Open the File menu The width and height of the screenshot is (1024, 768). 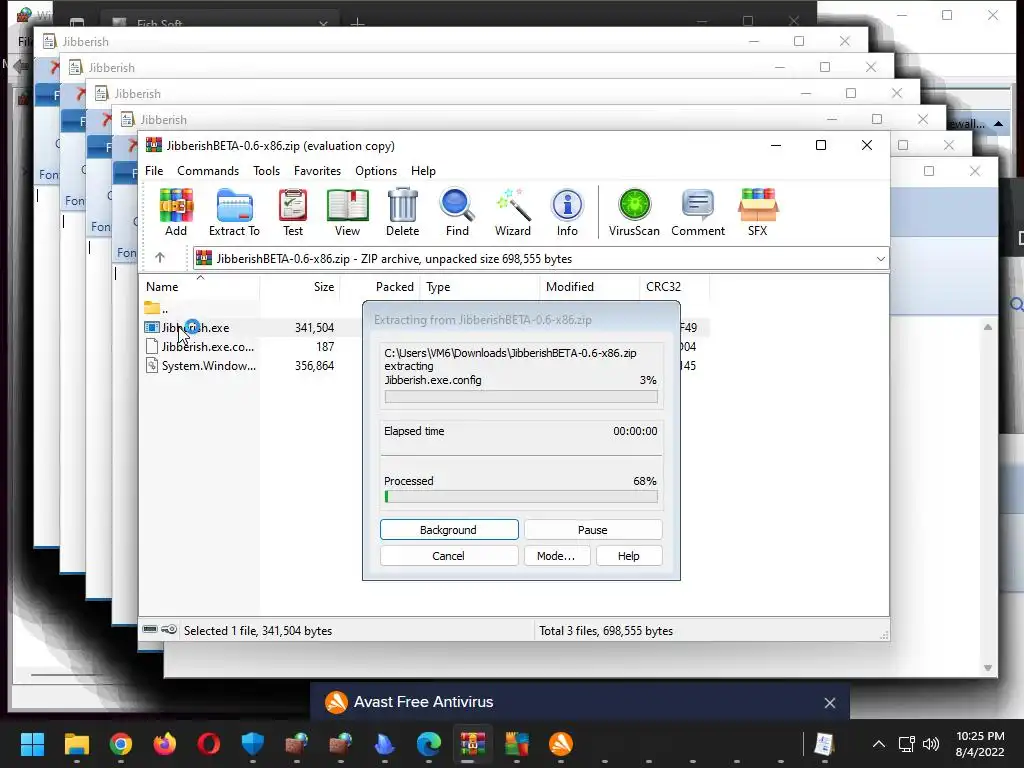point(154,170)
